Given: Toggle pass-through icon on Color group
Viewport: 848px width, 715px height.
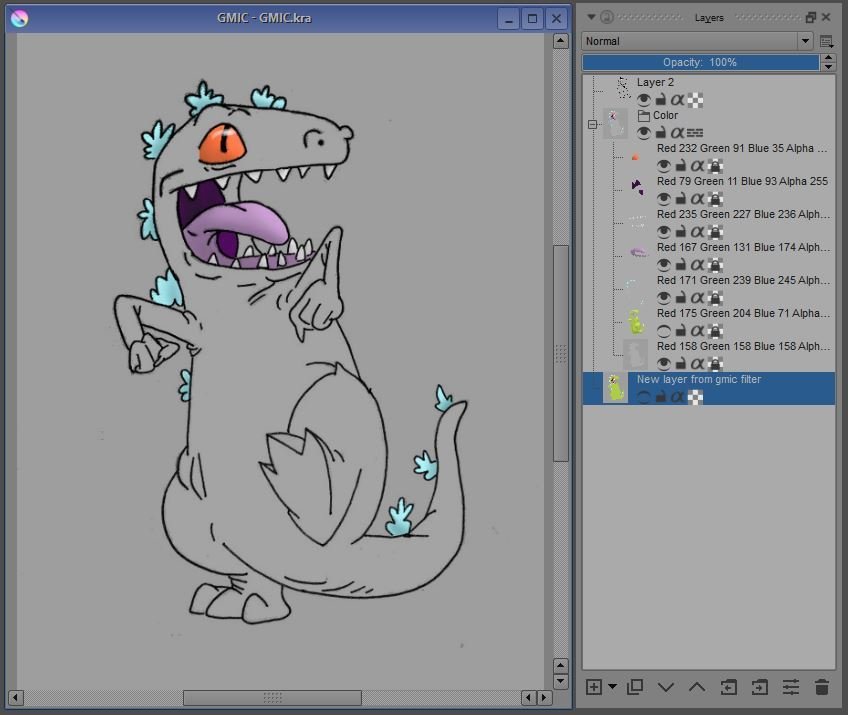Looking at the screenshot, I should [x=695, y=133].
